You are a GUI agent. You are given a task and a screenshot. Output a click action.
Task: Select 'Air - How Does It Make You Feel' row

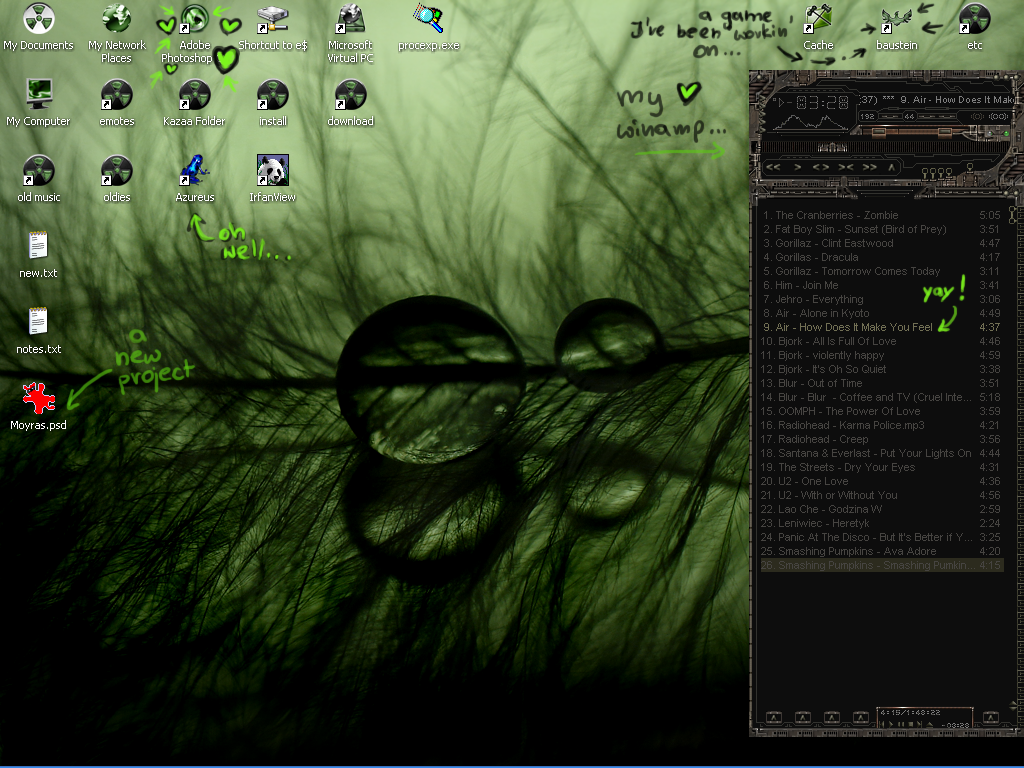[882, 327]
